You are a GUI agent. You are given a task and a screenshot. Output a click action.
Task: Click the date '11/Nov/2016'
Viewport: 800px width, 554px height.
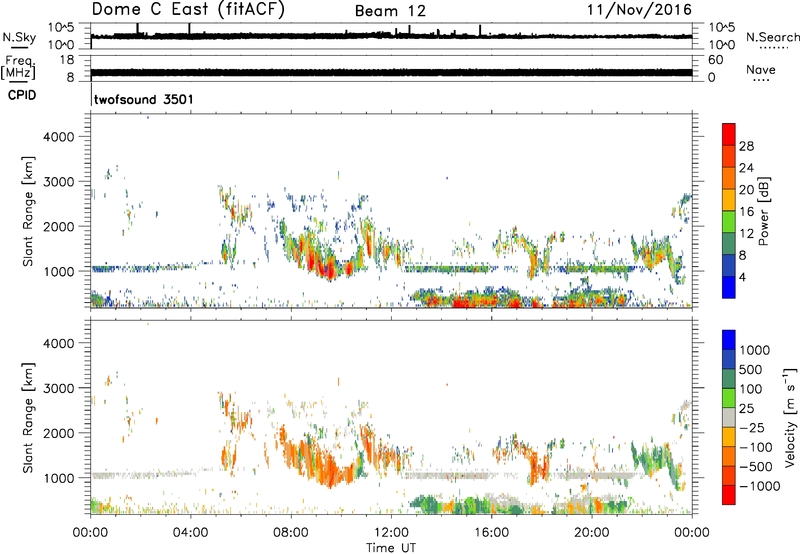(639, 10)
